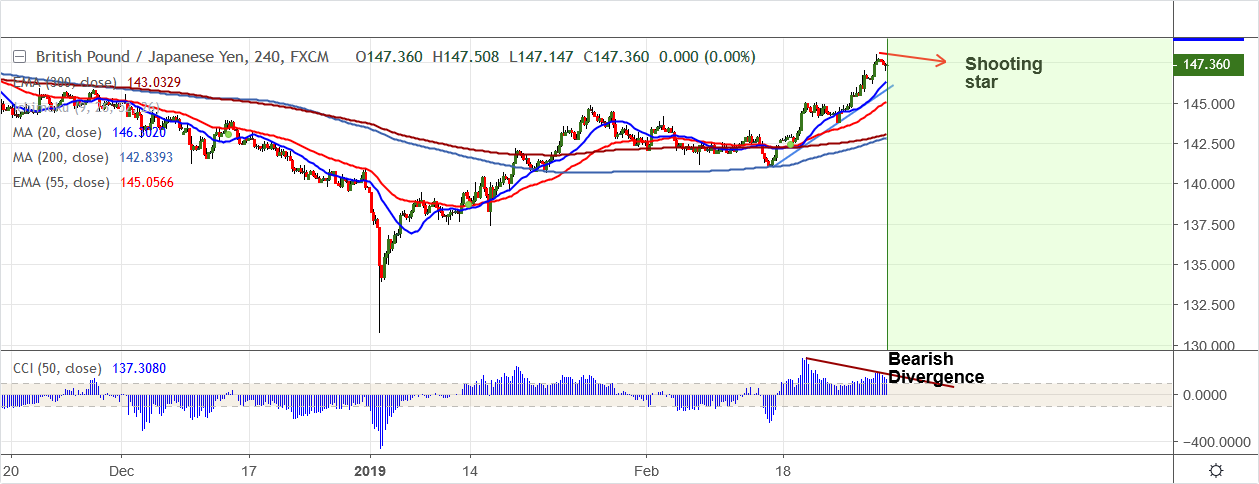Screen dimensions: 1259x484
Task: Click the low value L147.147
Action: tap(541, 57)
